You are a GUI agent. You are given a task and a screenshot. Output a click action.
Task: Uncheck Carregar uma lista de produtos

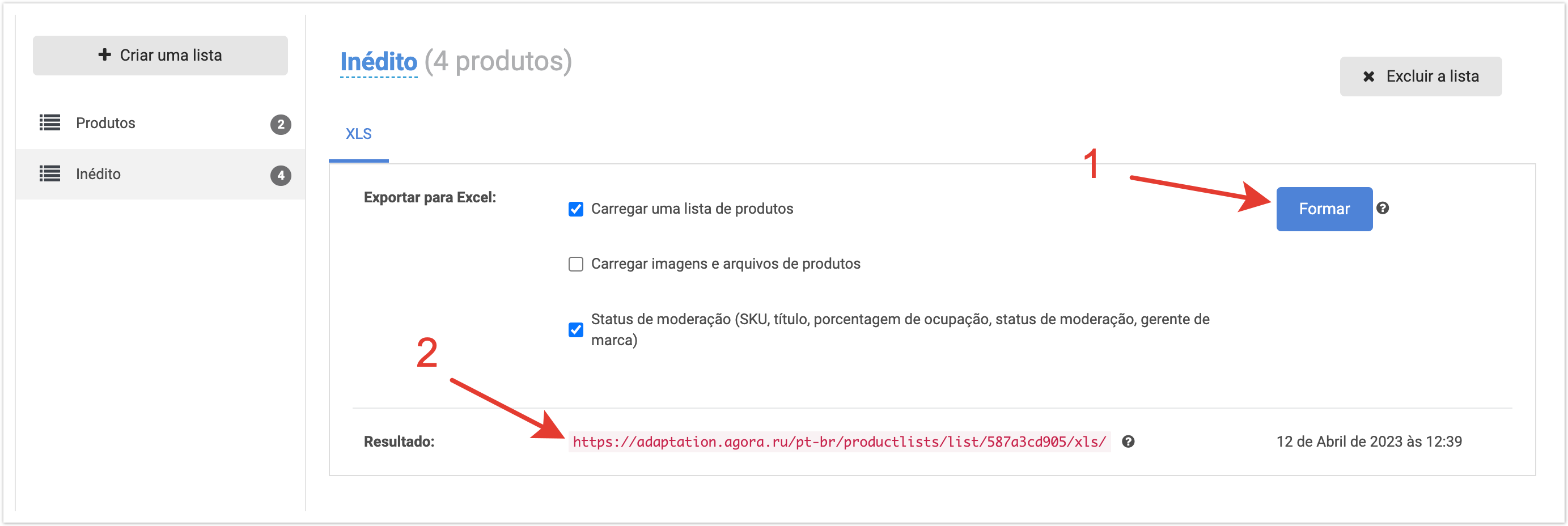pos(575,209)
